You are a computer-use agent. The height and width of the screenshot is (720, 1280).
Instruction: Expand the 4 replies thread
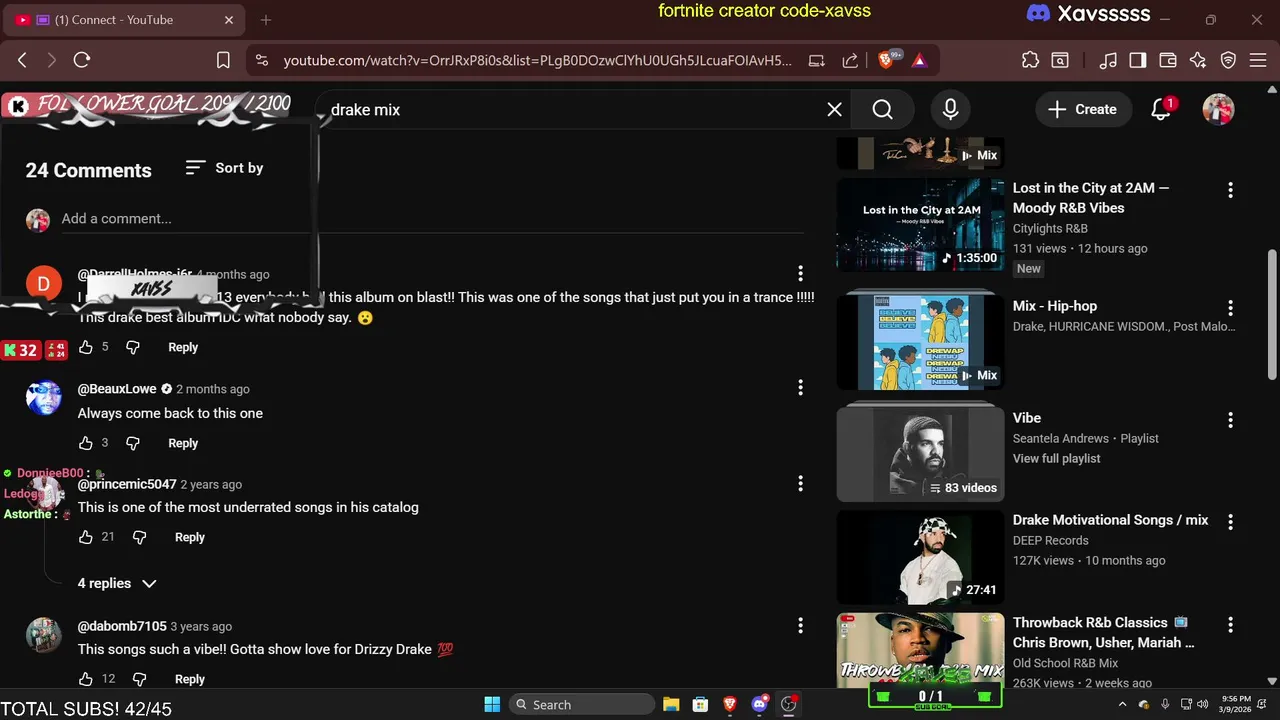click(117, 583)
